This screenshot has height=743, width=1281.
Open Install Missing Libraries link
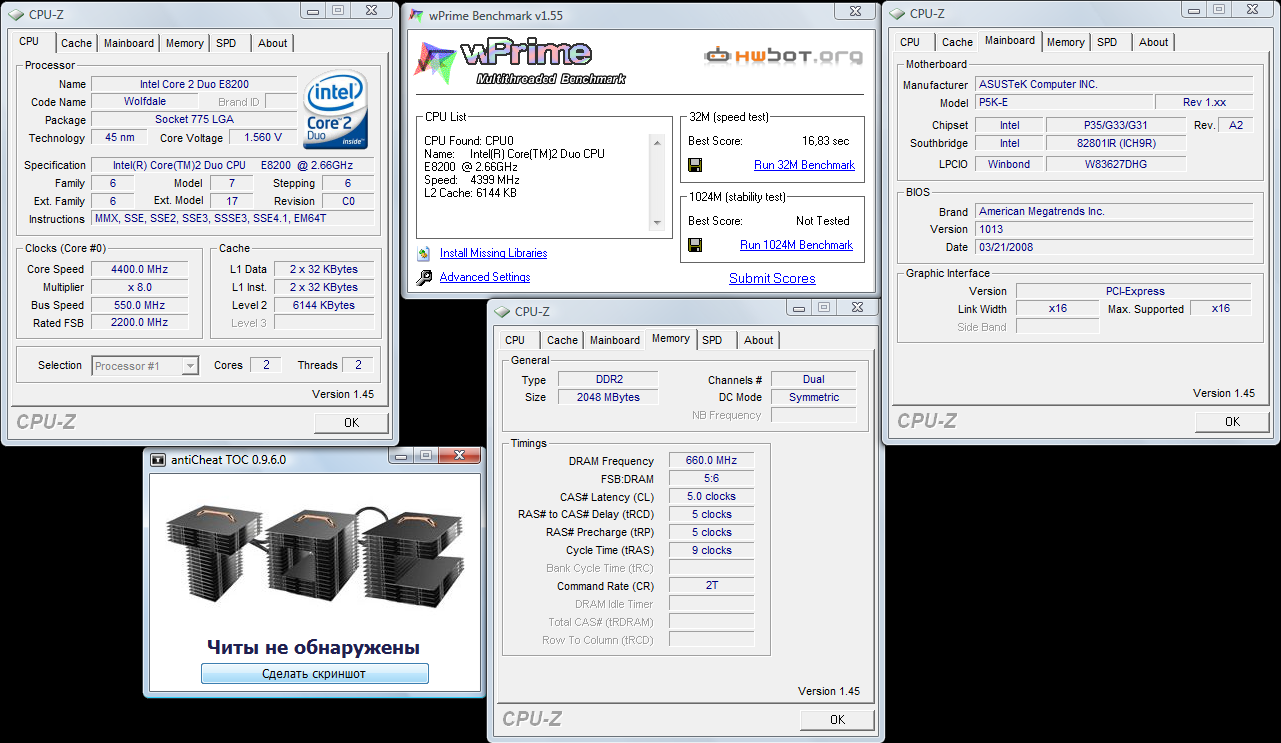coord(493,254)
